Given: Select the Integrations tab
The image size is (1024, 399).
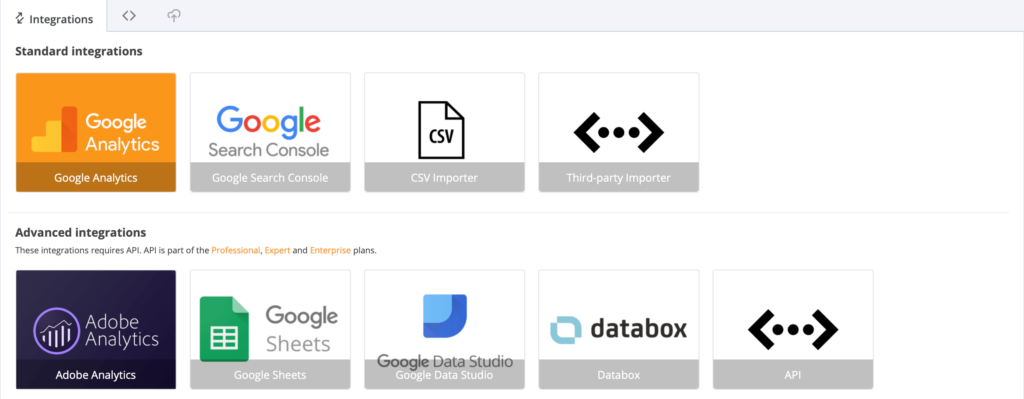Looking at the screenshot, I should (54, 19).
